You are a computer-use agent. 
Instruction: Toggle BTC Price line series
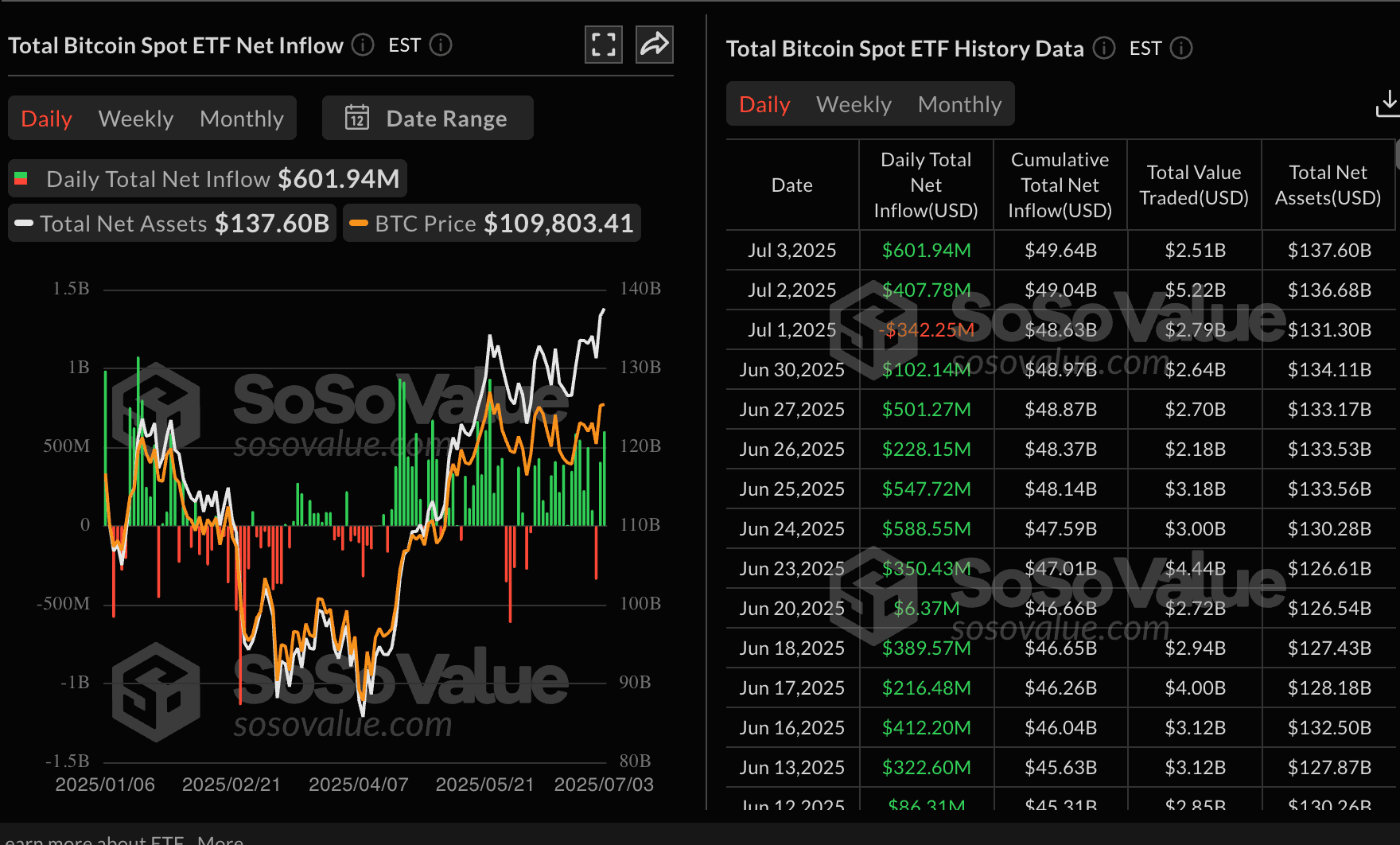pos(492,223)
